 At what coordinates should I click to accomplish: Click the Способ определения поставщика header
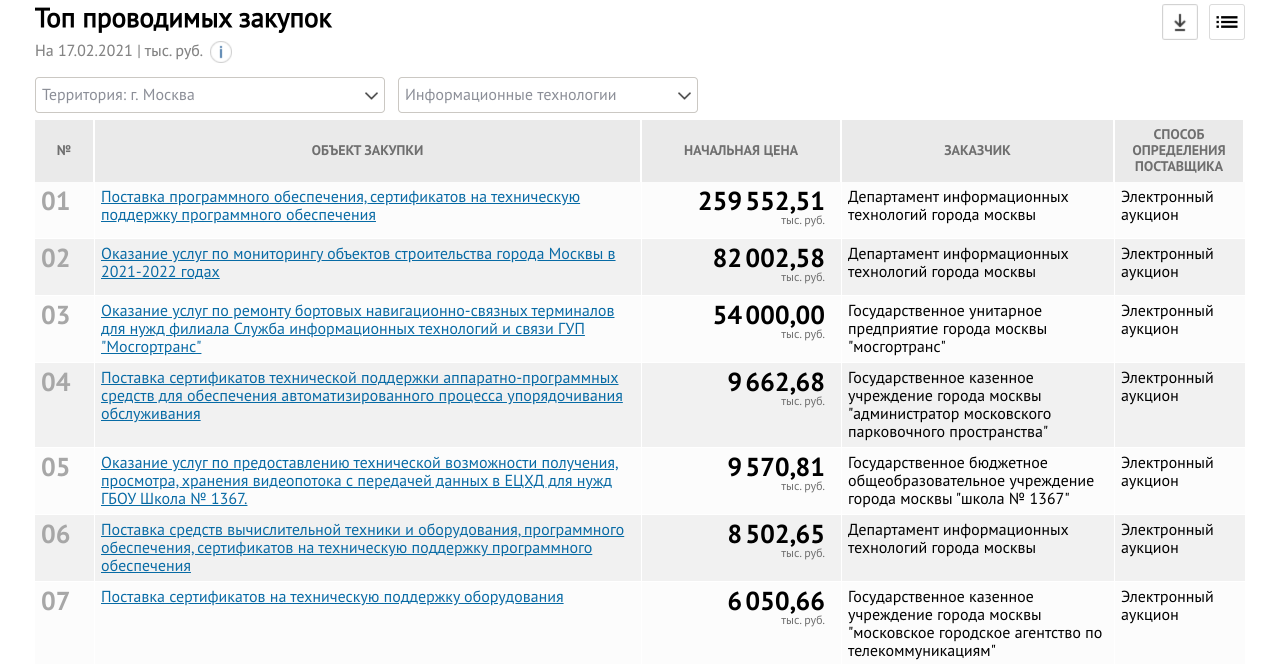pyautogui.click(x=1178, y=151)
